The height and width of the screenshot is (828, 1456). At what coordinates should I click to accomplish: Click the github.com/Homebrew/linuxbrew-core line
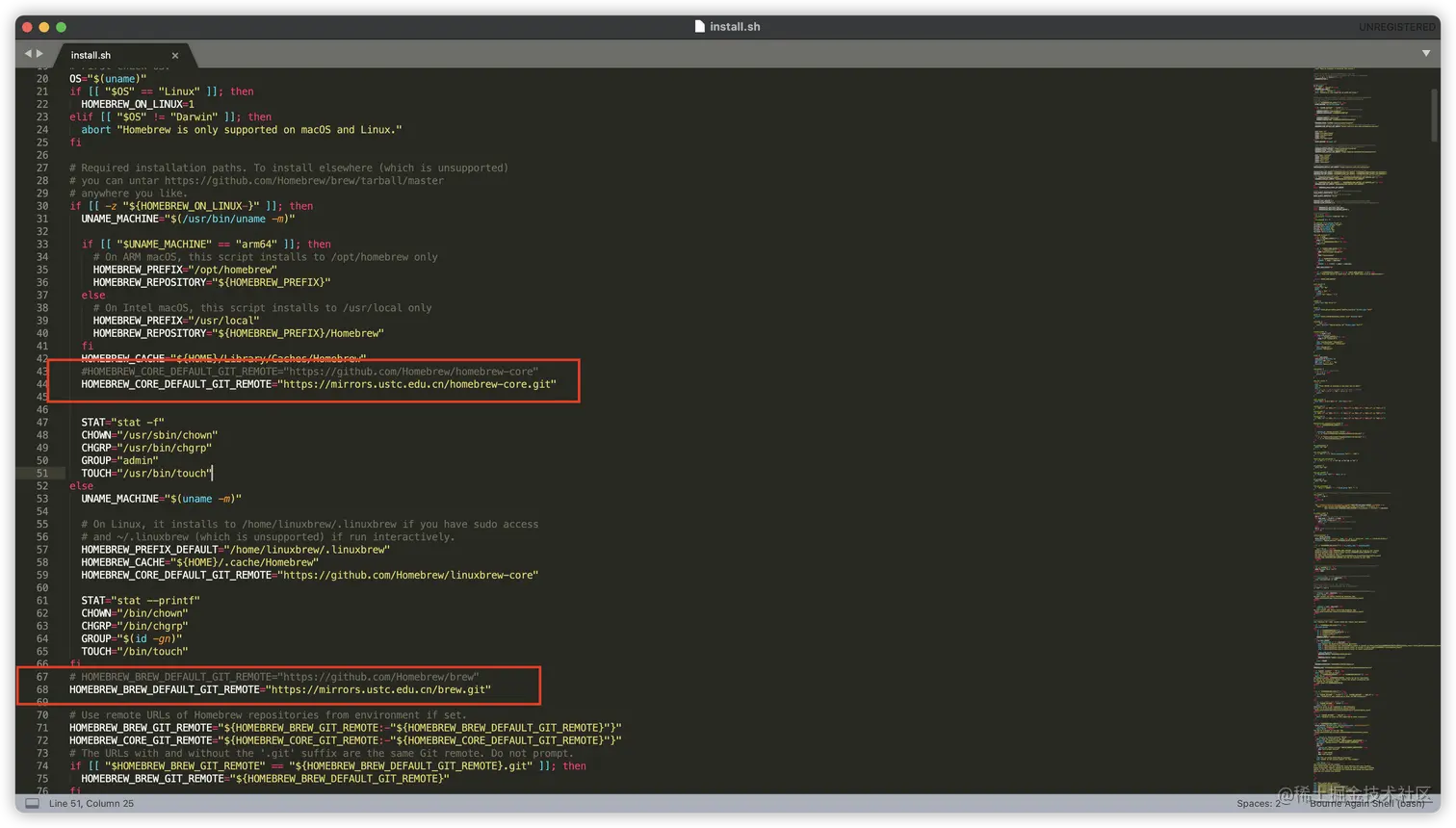coord(310,576)
